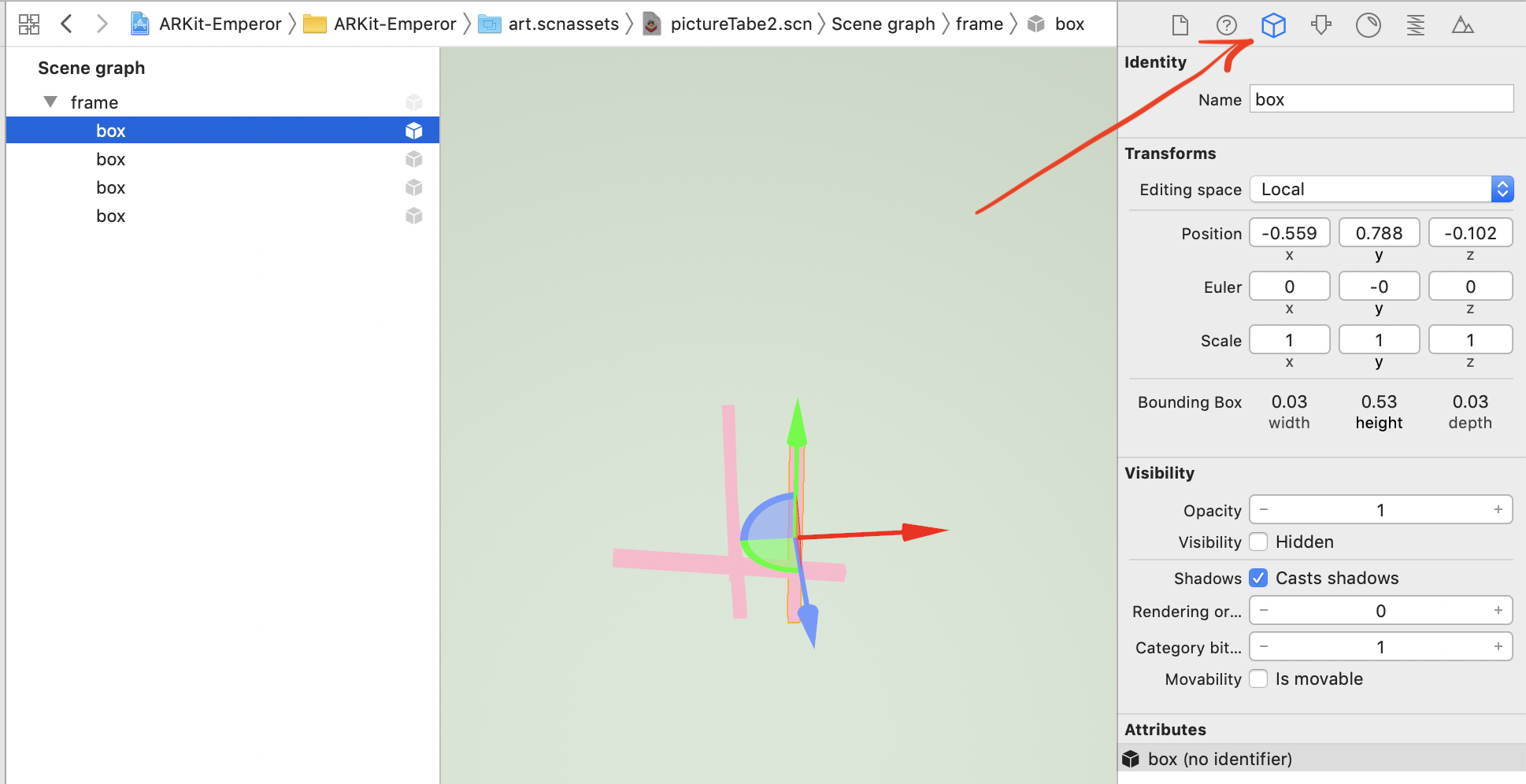
Task: Increase Rendering order with plus stepper
Action: click(1498, 611)
